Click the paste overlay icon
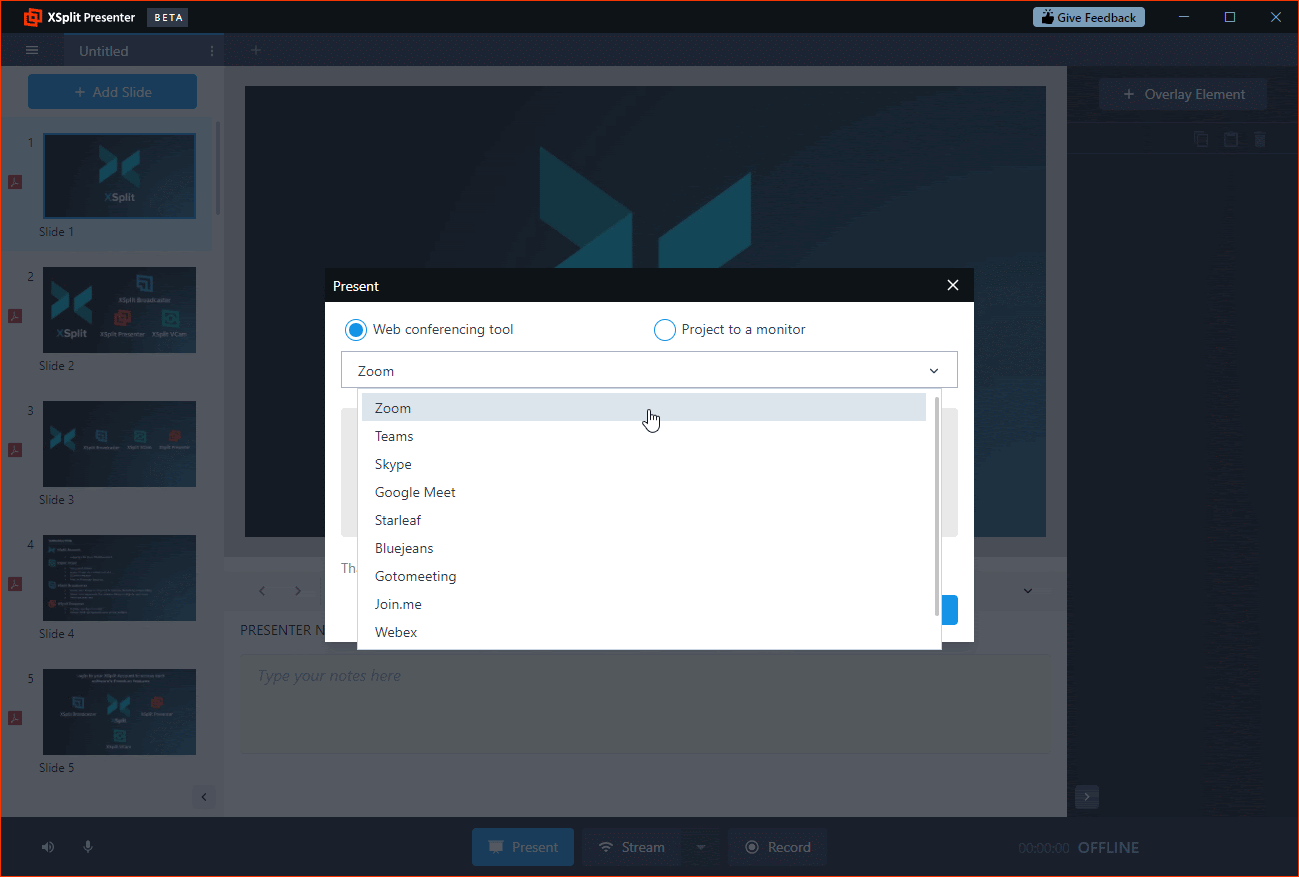Viewport: 1299px width, 877px height. pyautogui.click(x=1231, y=140)
